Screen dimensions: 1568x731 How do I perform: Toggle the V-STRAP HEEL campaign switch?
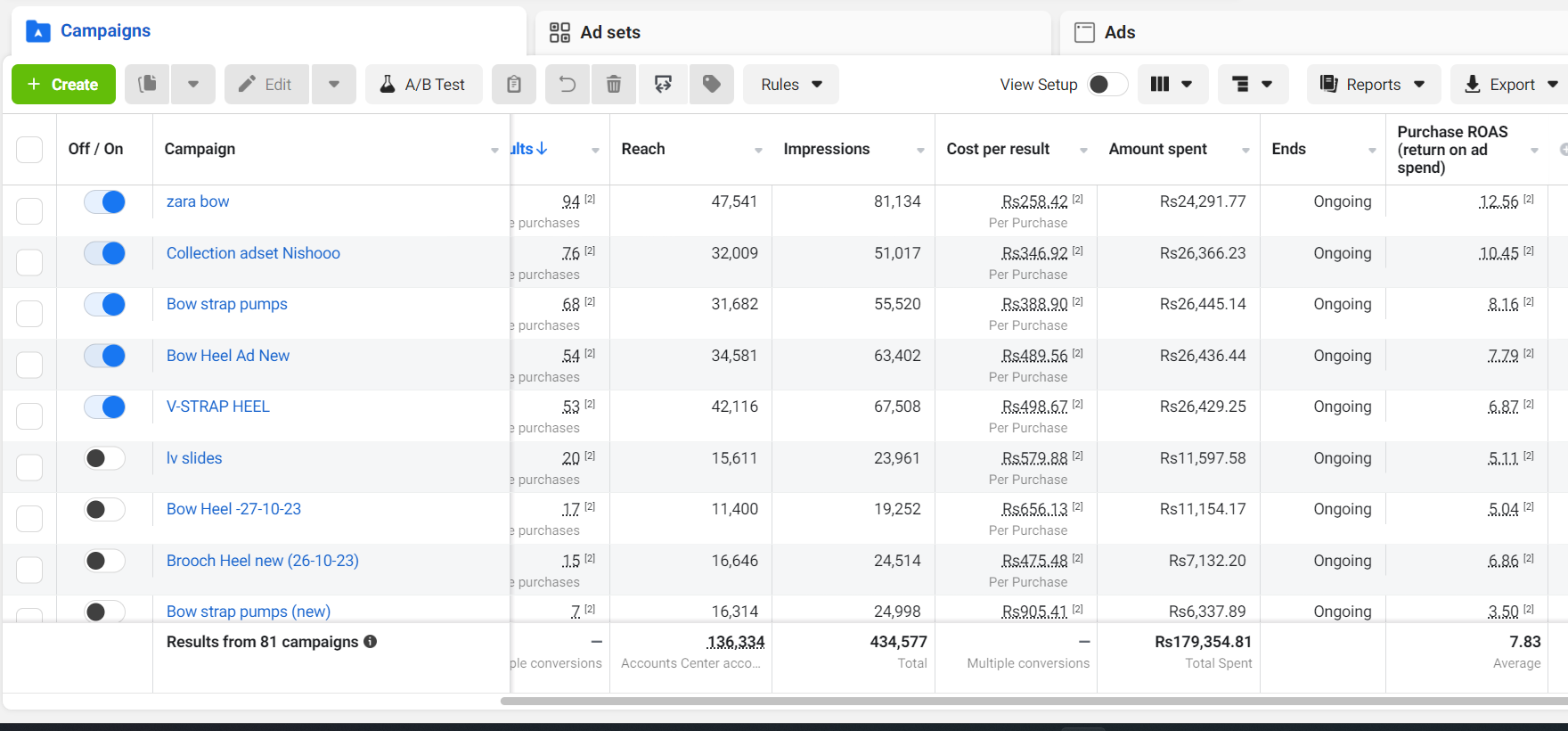(104, 407)
